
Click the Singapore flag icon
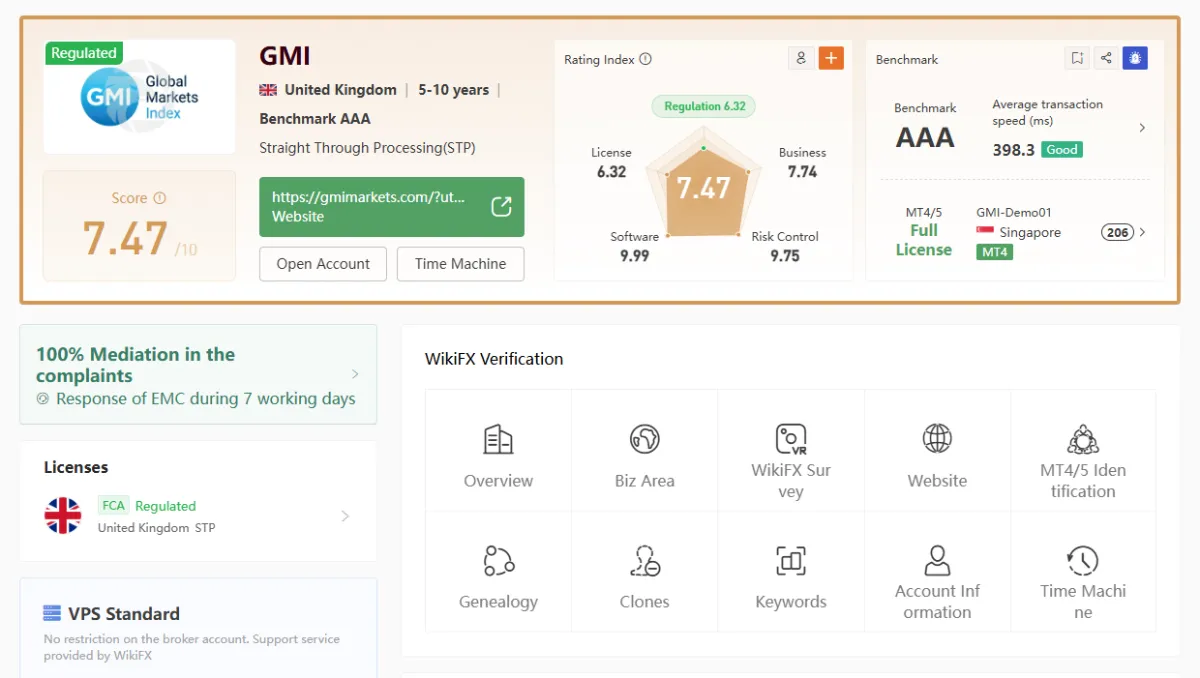click(x=985, y=232)
